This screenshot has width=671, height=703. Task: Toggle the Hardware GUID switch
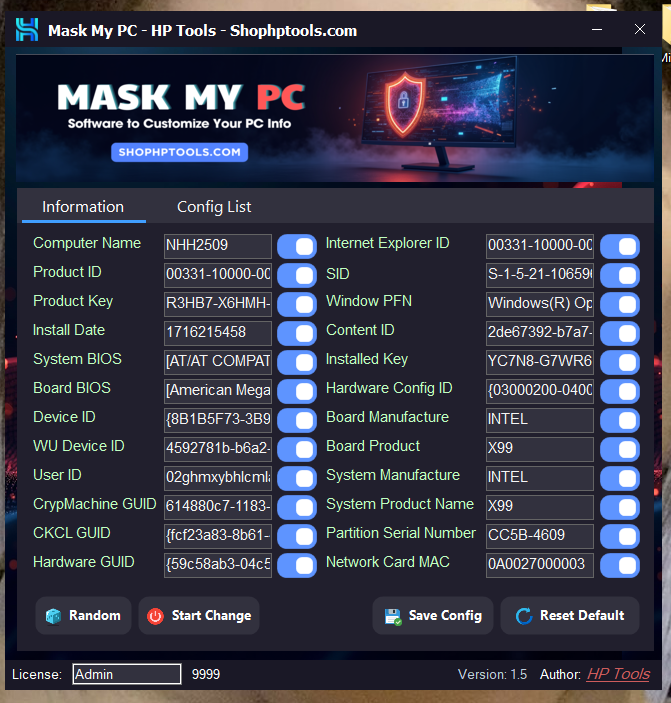pos(296,566)
